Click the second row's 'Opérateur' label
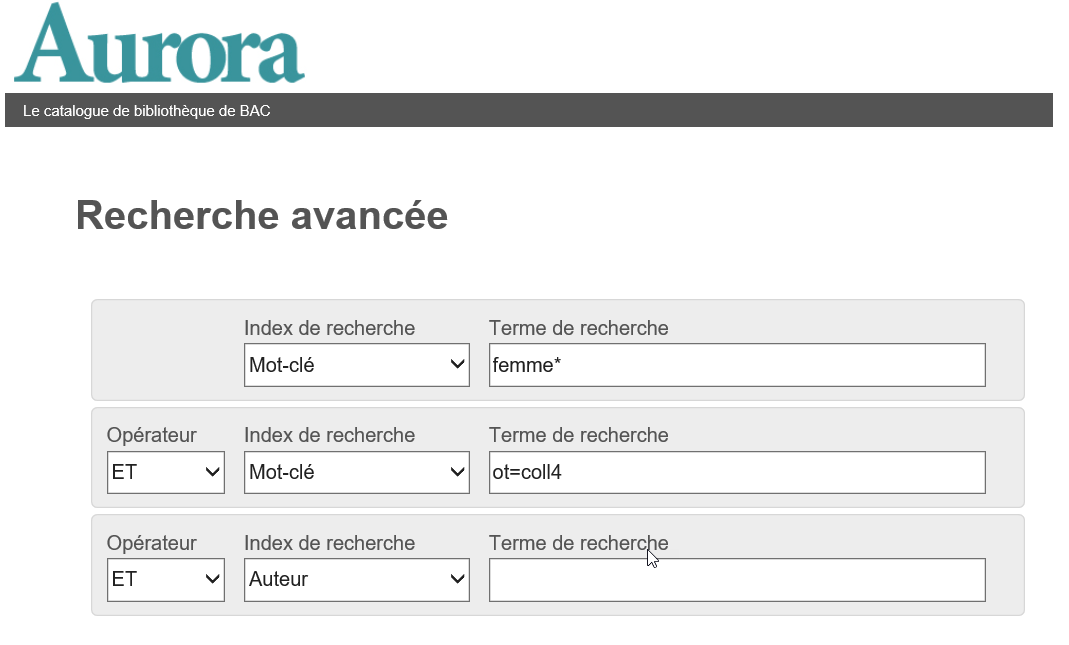The width and height of the screenshot is (1069, 645). click(152, 435)
